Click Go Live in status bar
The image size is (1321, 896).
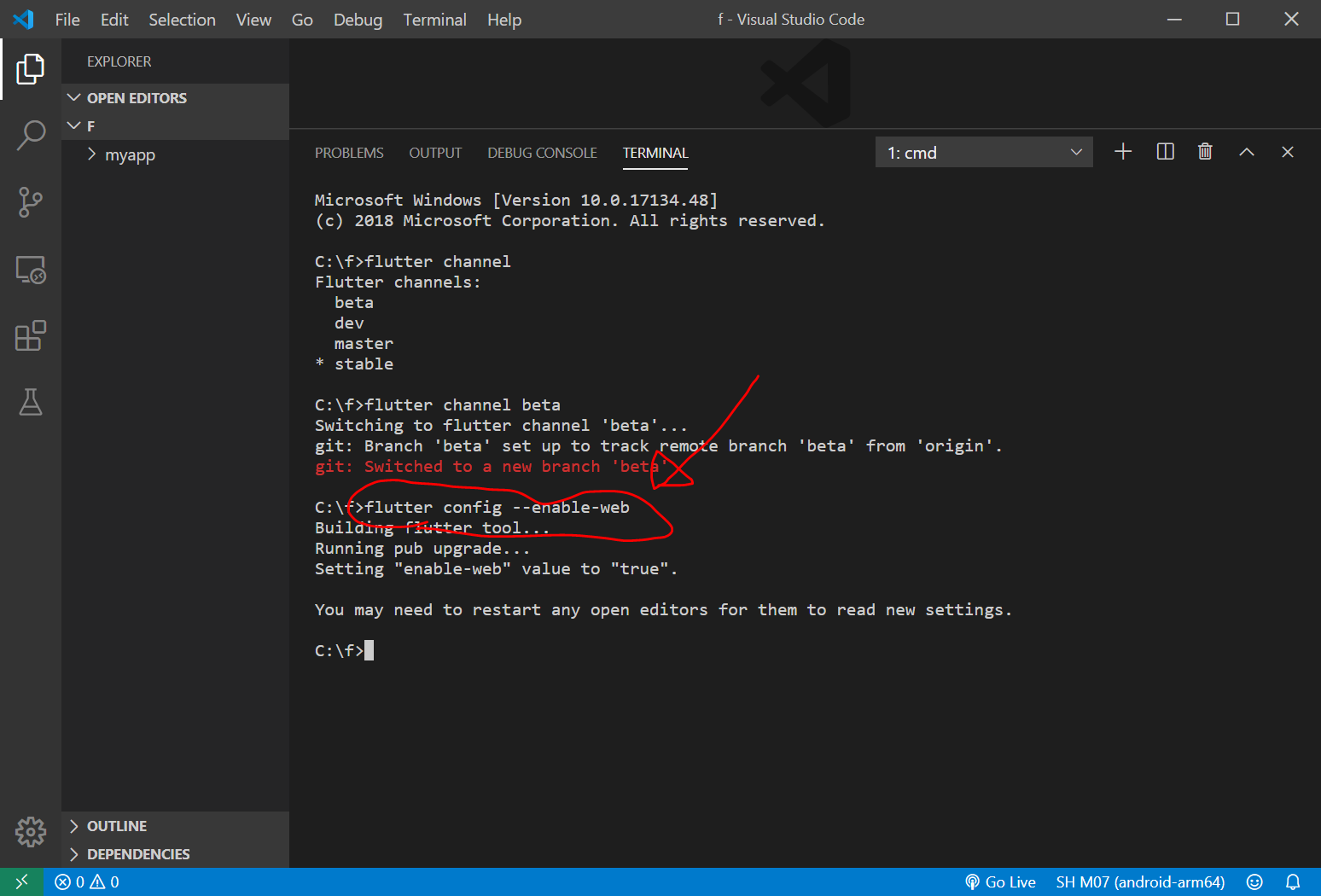pos(1000,881)
